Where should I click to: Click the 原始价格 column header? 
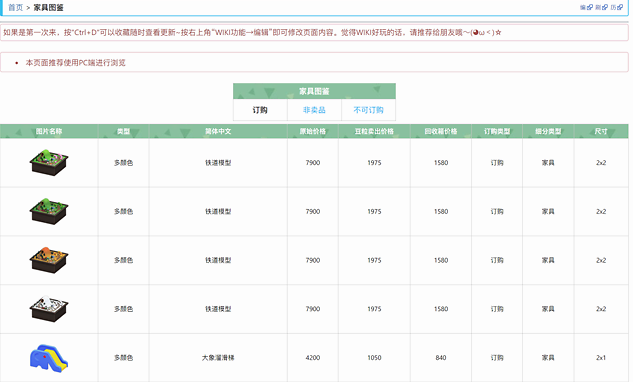(313, 131)
